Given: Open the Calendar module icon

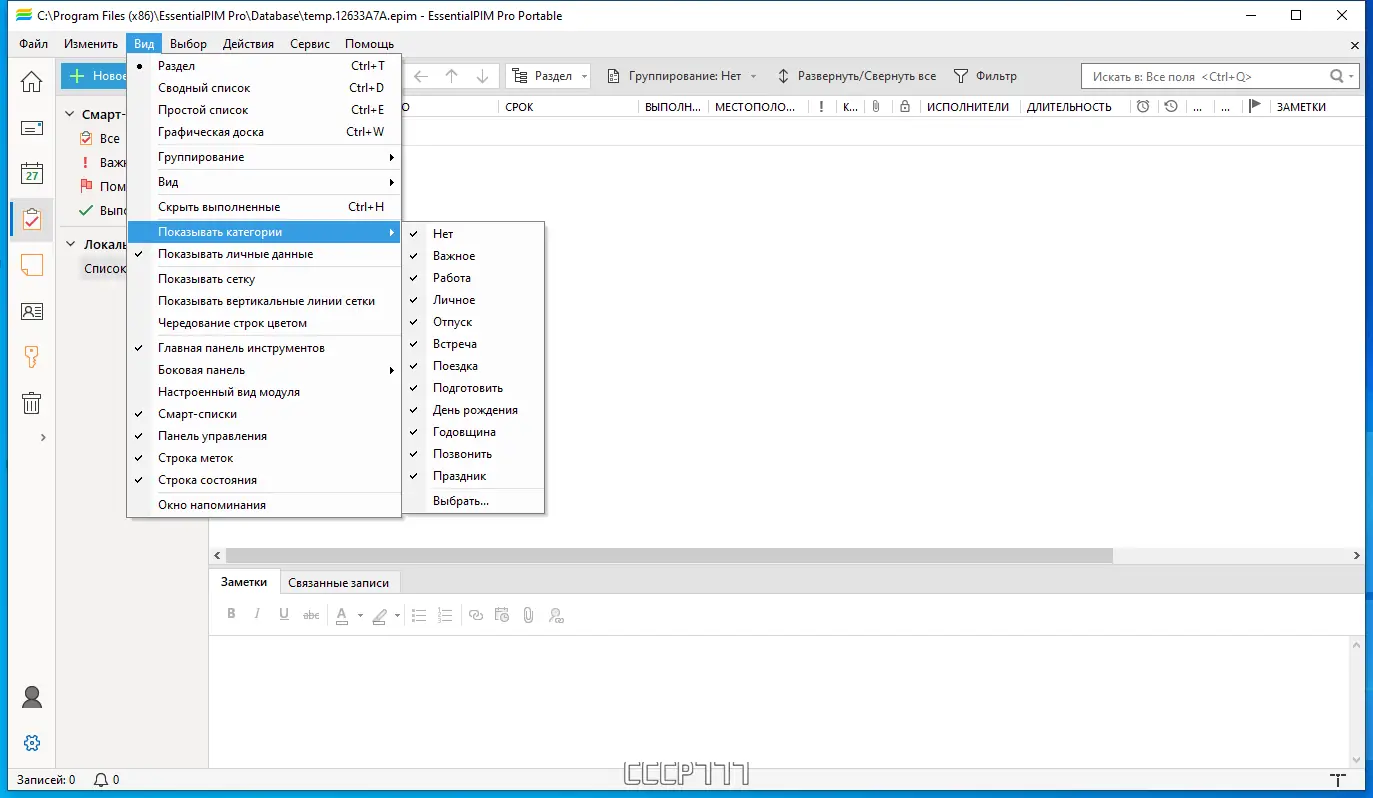Looking at the screenshot, I should (32, 174).
